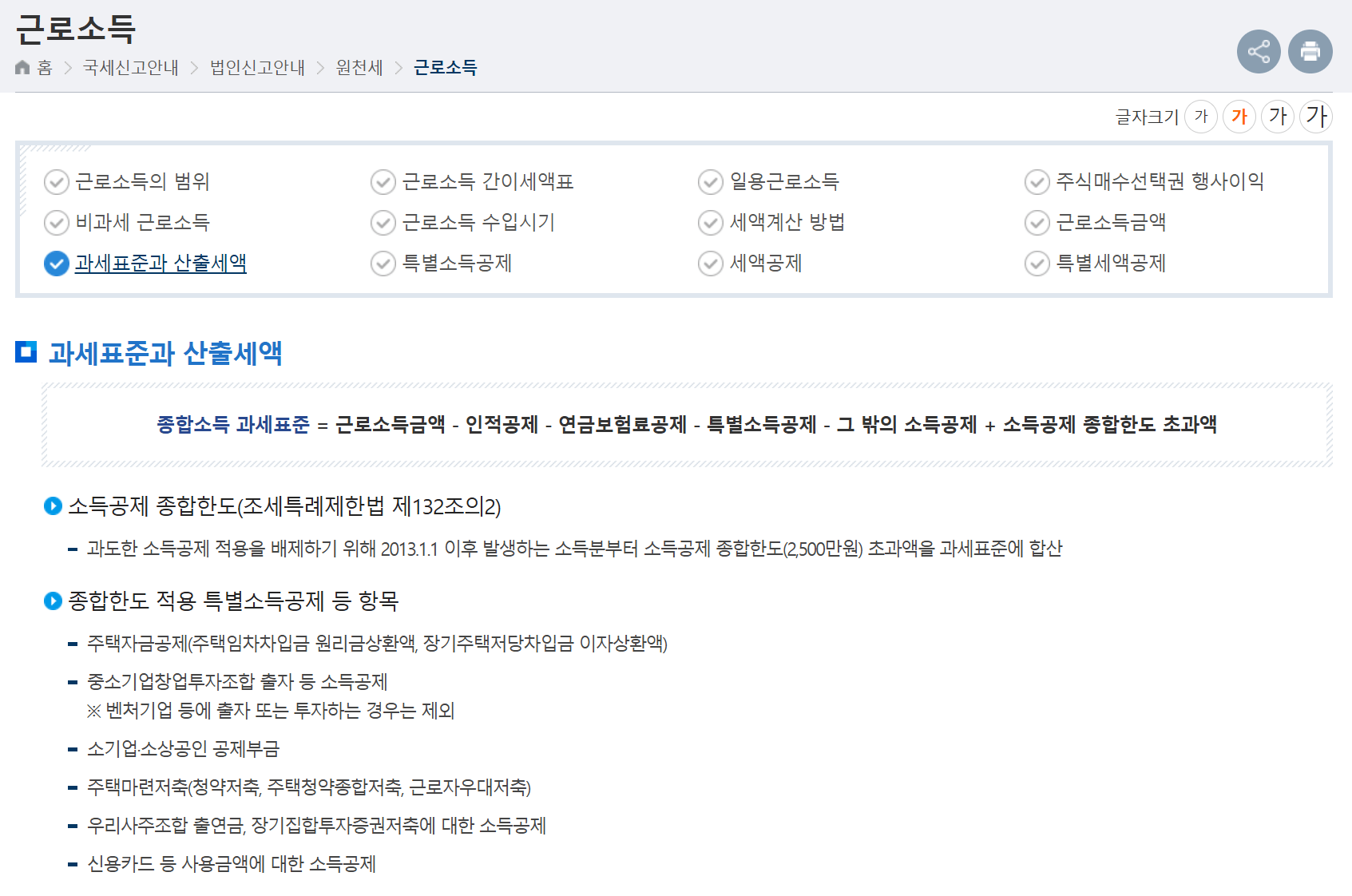Select the 근로소득 간이세액표 topic

click(490, 182)
